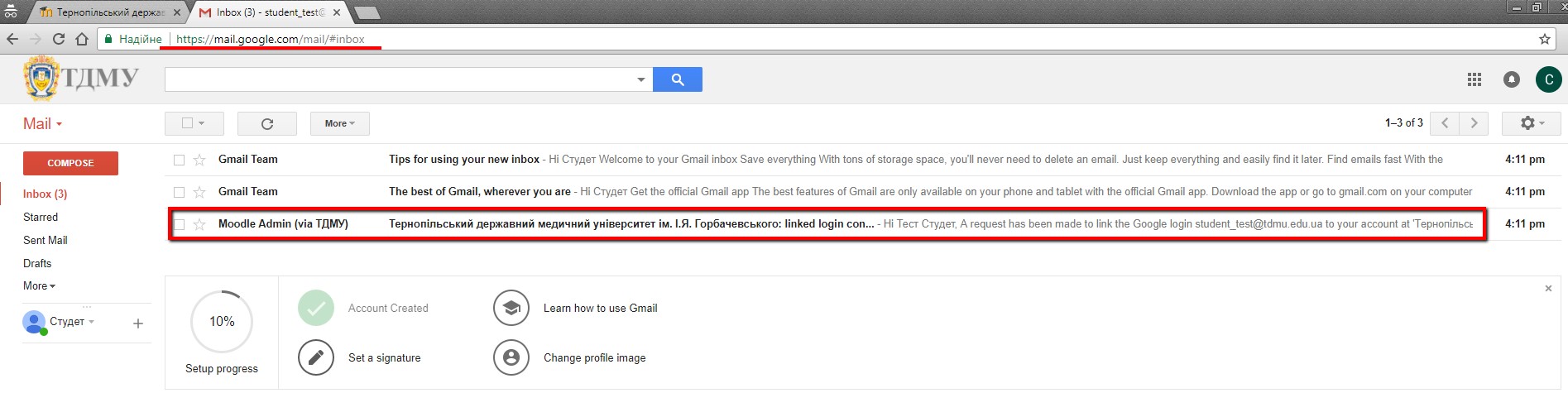Tick the checkbox for the Moodle Admin email
The width and height of the screenshot is (1568, 393).
tap(179, 224)
